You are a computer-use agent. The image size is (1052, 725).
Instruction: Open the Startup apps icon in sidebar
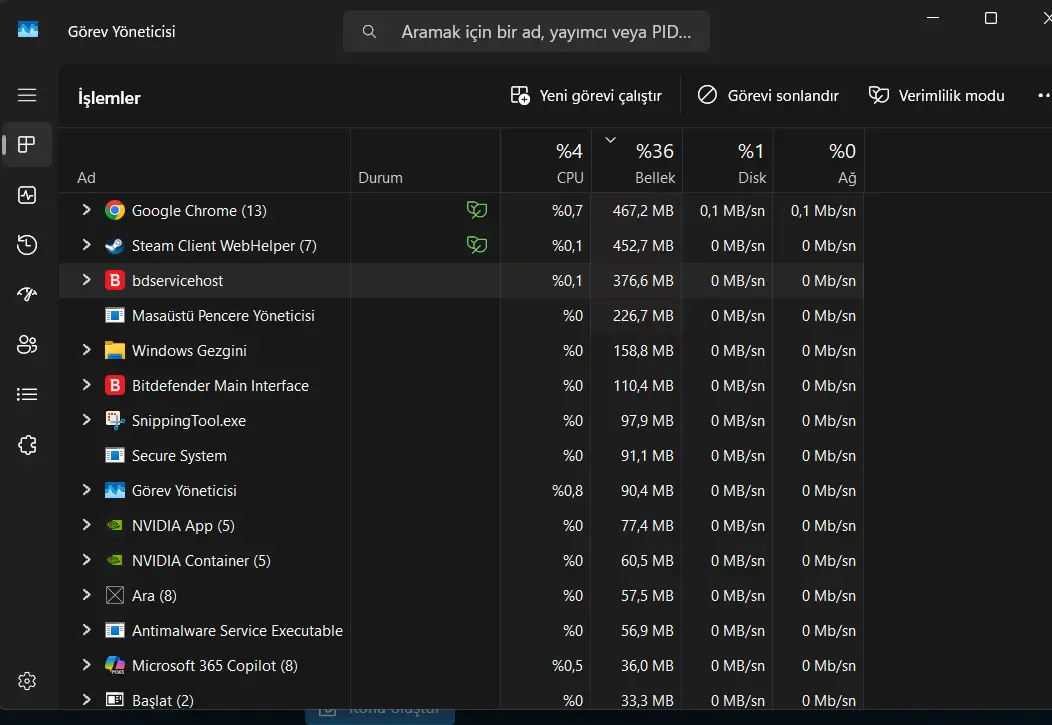click(27, 294)
